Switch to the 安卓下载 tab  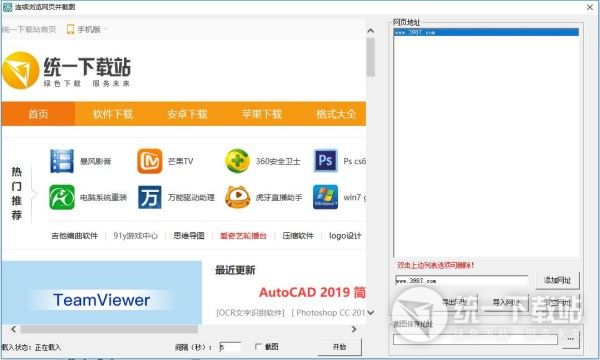point(187,114)
